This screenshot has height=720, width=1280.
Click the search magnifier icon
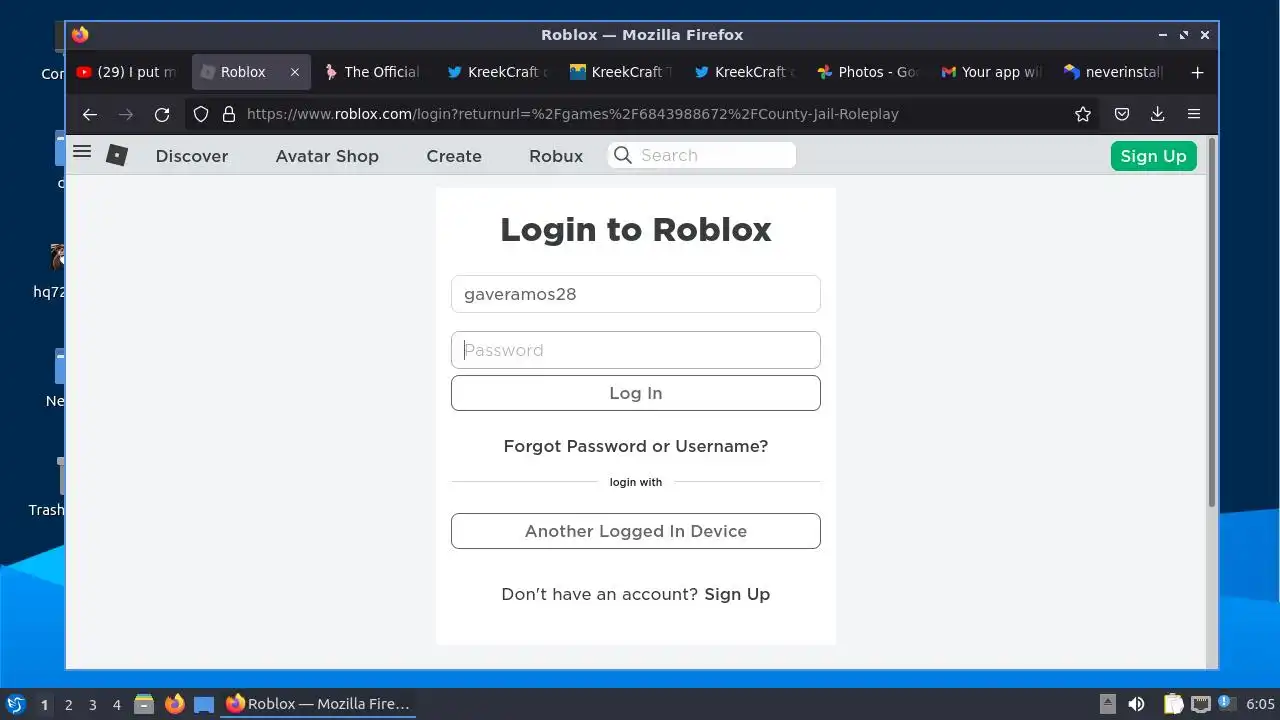point(623,155)
